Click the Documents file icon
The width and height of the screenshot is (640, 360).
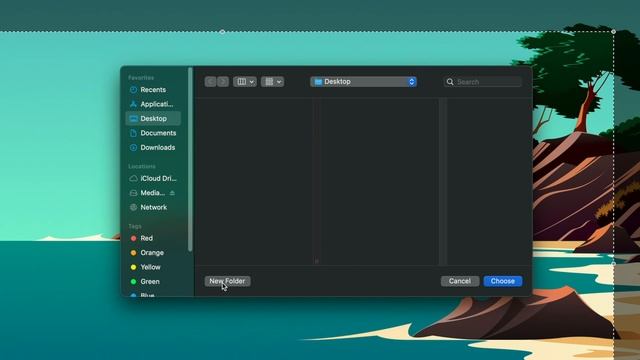(133, 133)
